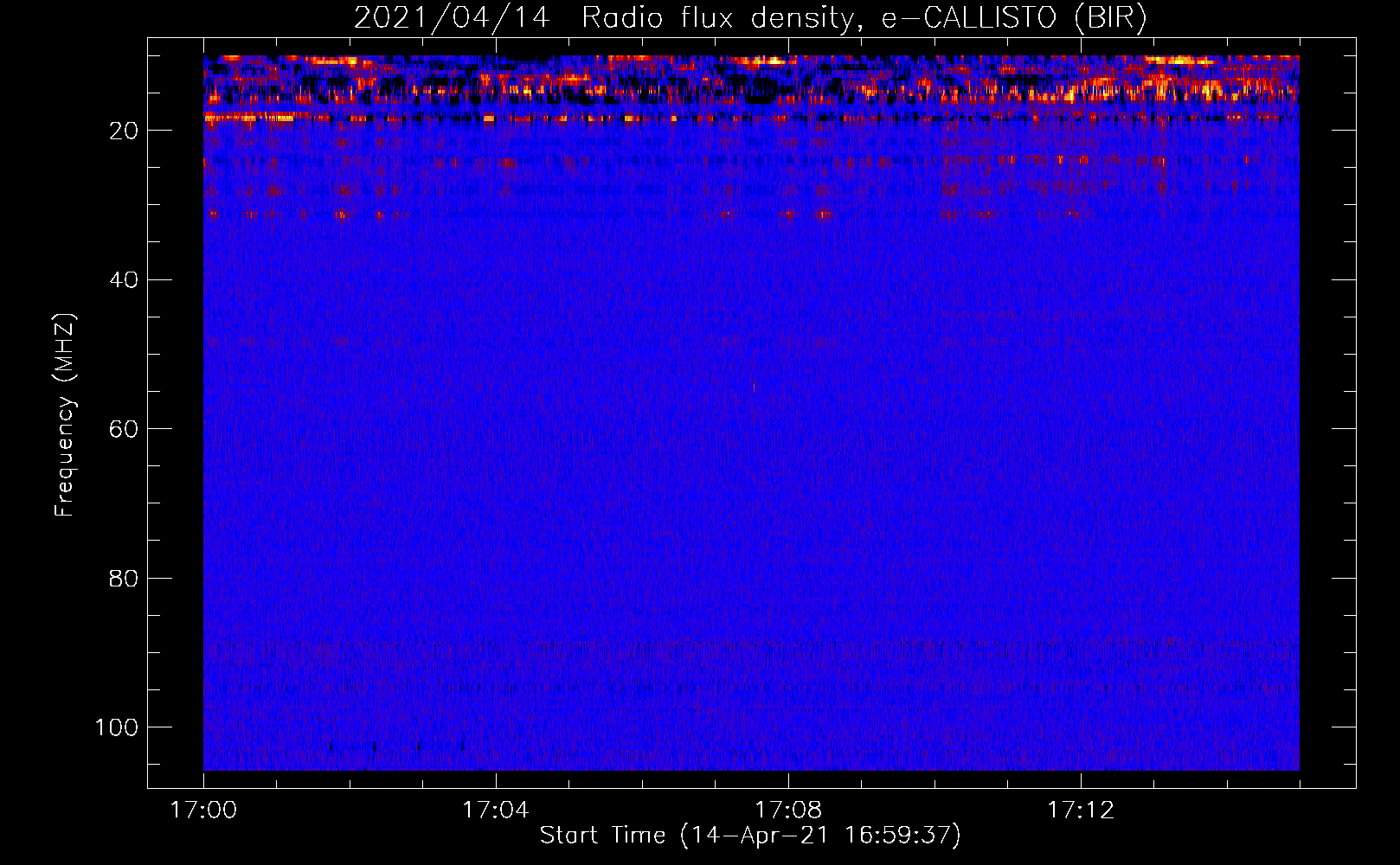Screen dimensions: 1400x865
Task: Click the 100 frequency tick label
Action: [x=117, y=727]
